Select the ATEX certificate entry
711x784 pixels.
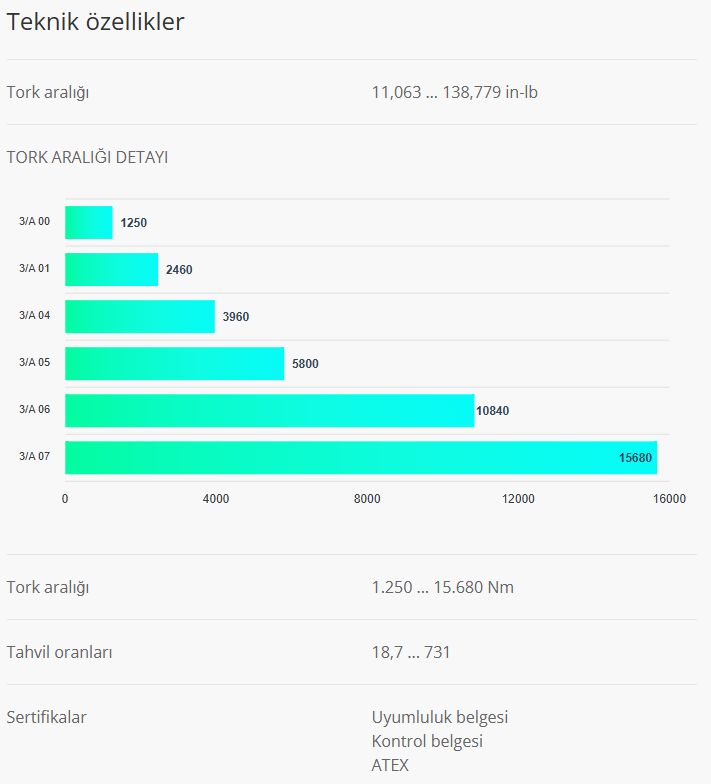point(390,765)
